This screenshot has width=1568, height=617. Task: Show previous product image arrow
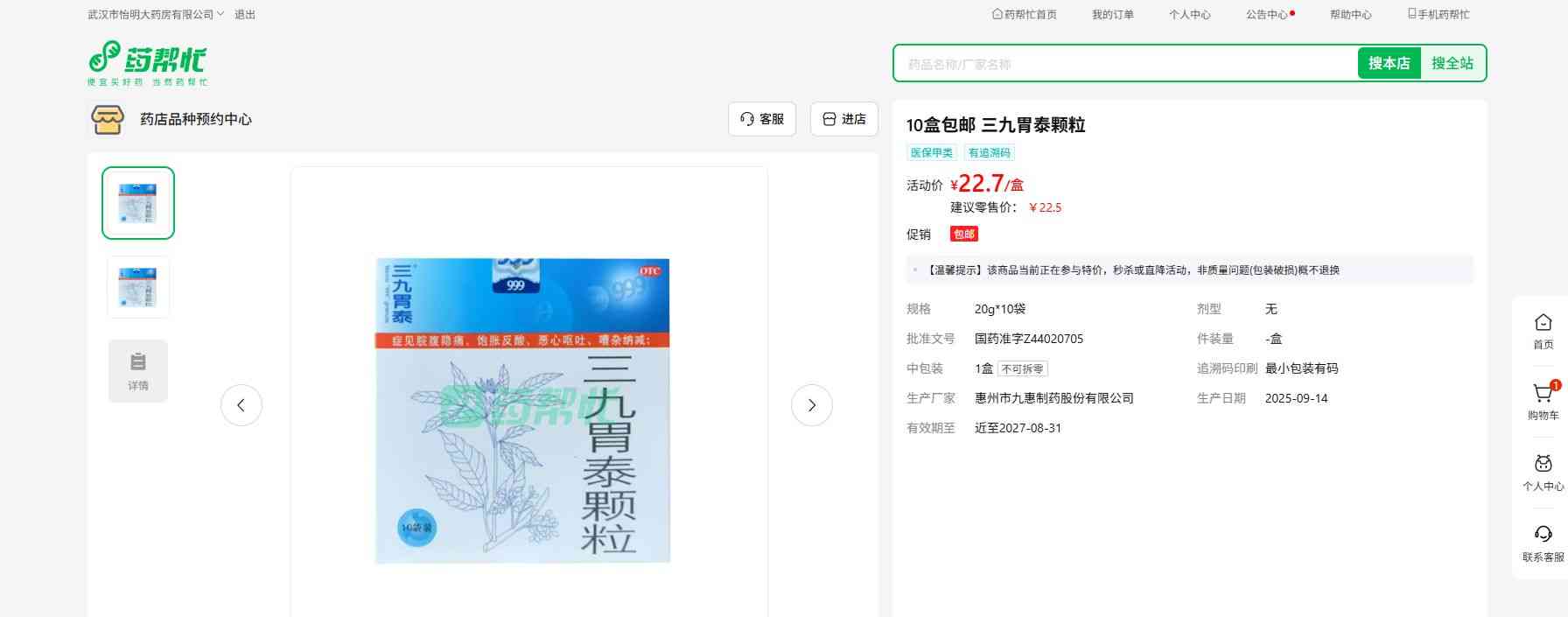[241, 405]
